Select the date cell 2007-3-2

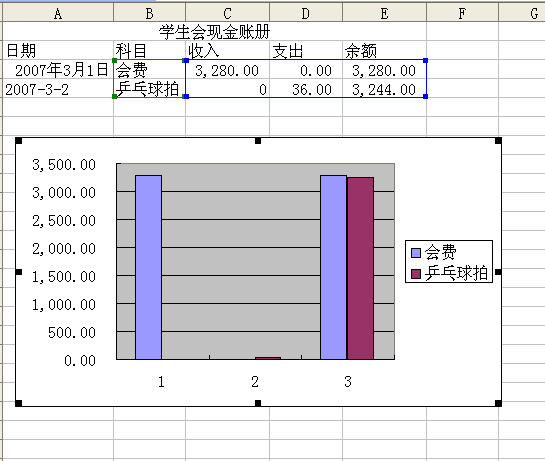(x=58, y=89)
